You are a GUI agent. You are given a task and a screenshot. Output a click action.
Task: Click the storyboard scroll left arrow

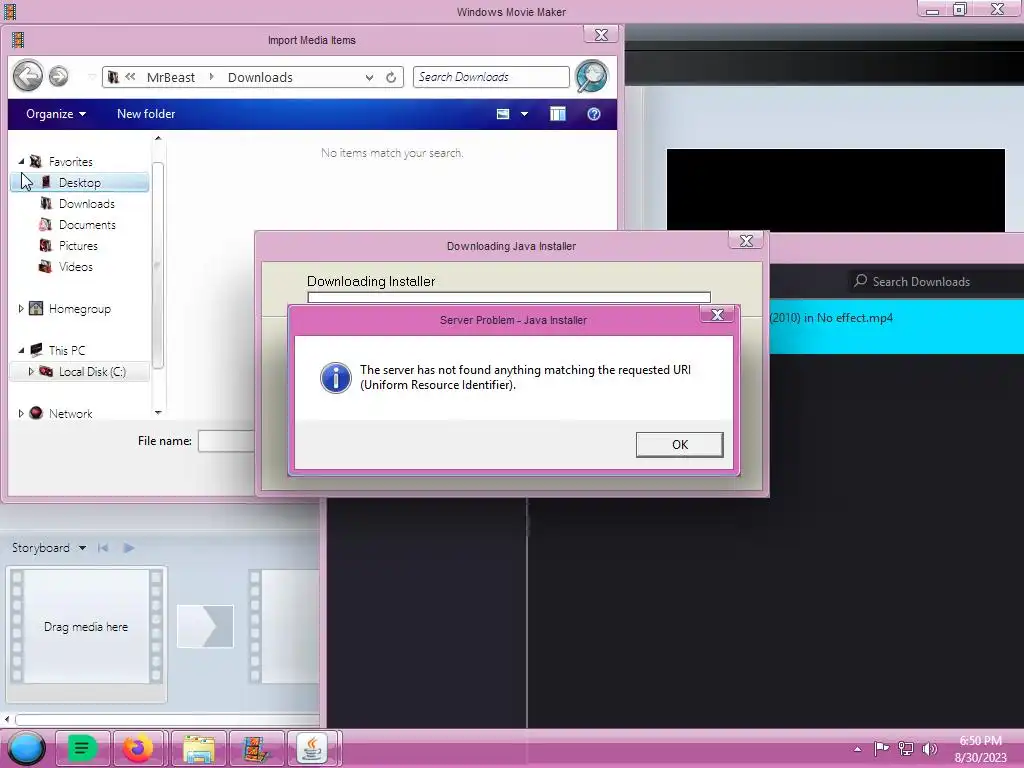click(x=7, y=719)
